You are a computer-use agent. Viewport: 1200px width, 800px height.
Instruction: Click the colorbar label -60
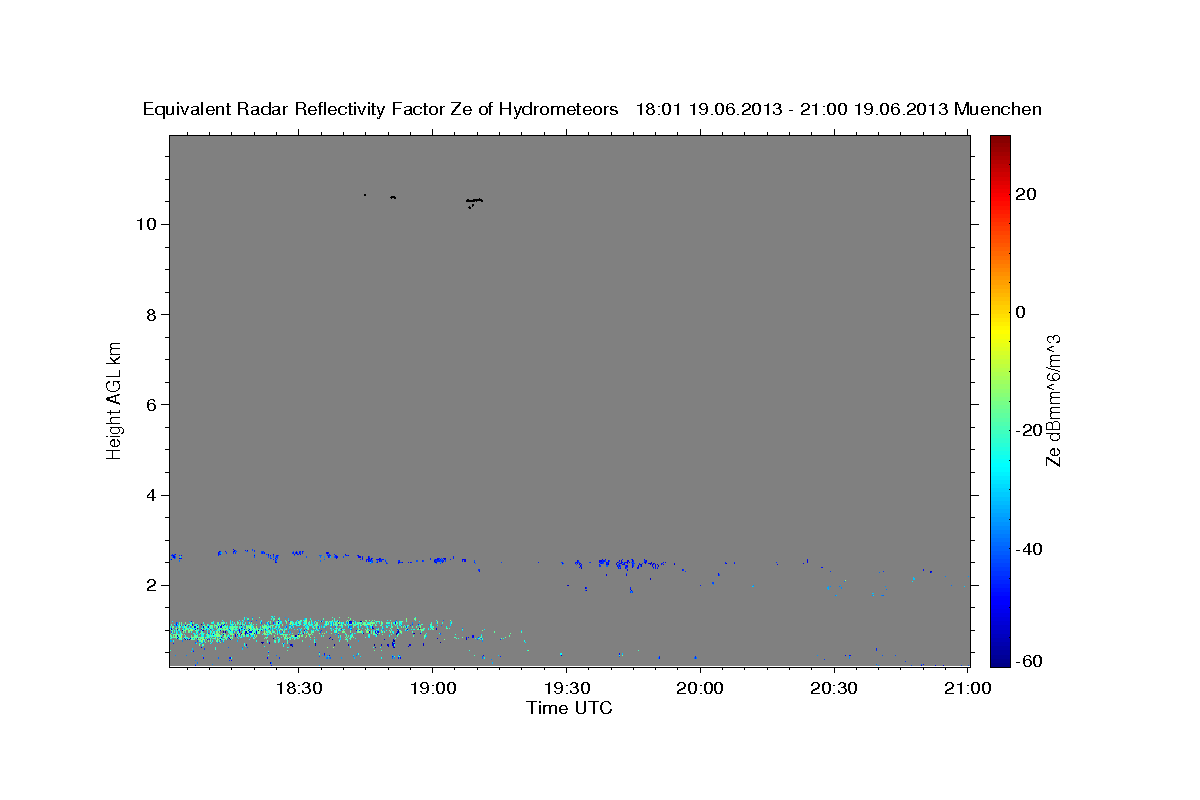pos(1029,662)
